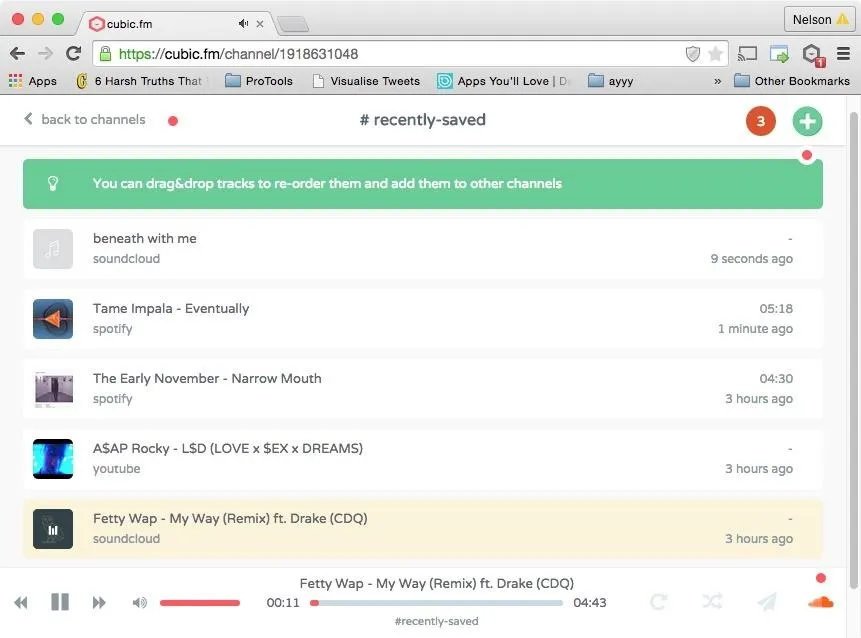Click the 9 seconds ago timestamp
Screen dimensions: 861x638
pyautogui.click(x=751, y=259)
